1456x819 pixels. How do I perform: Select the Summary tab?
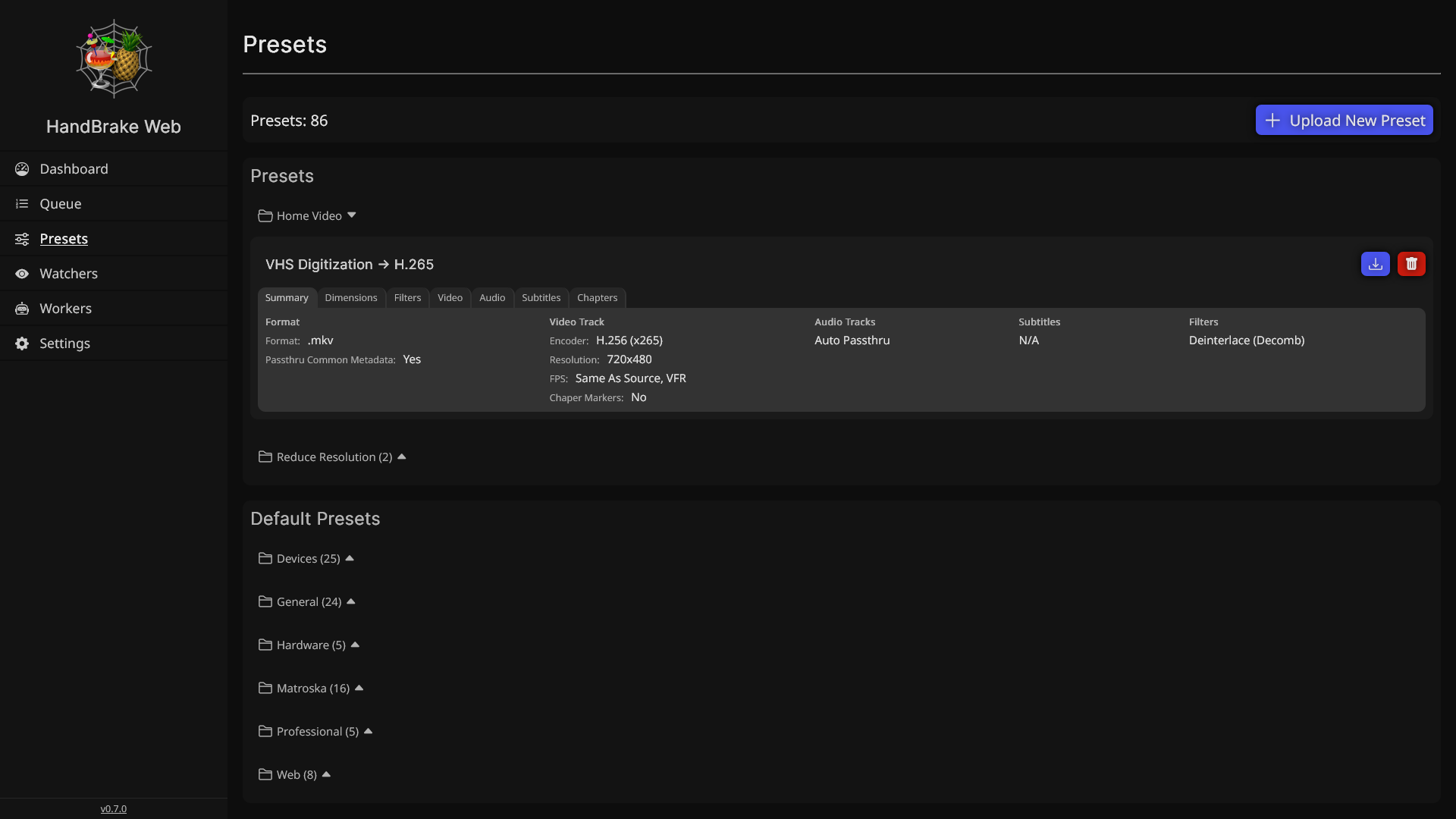click(x=287, y=298)
